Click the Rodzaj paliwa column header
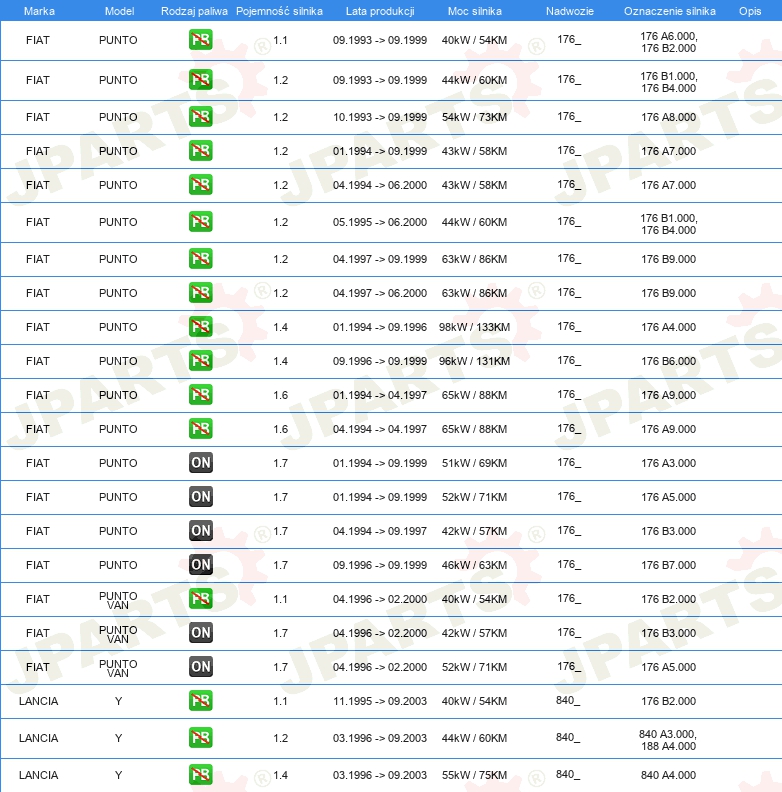The width and height of the screenshot is (782, 792). point(194,11)
